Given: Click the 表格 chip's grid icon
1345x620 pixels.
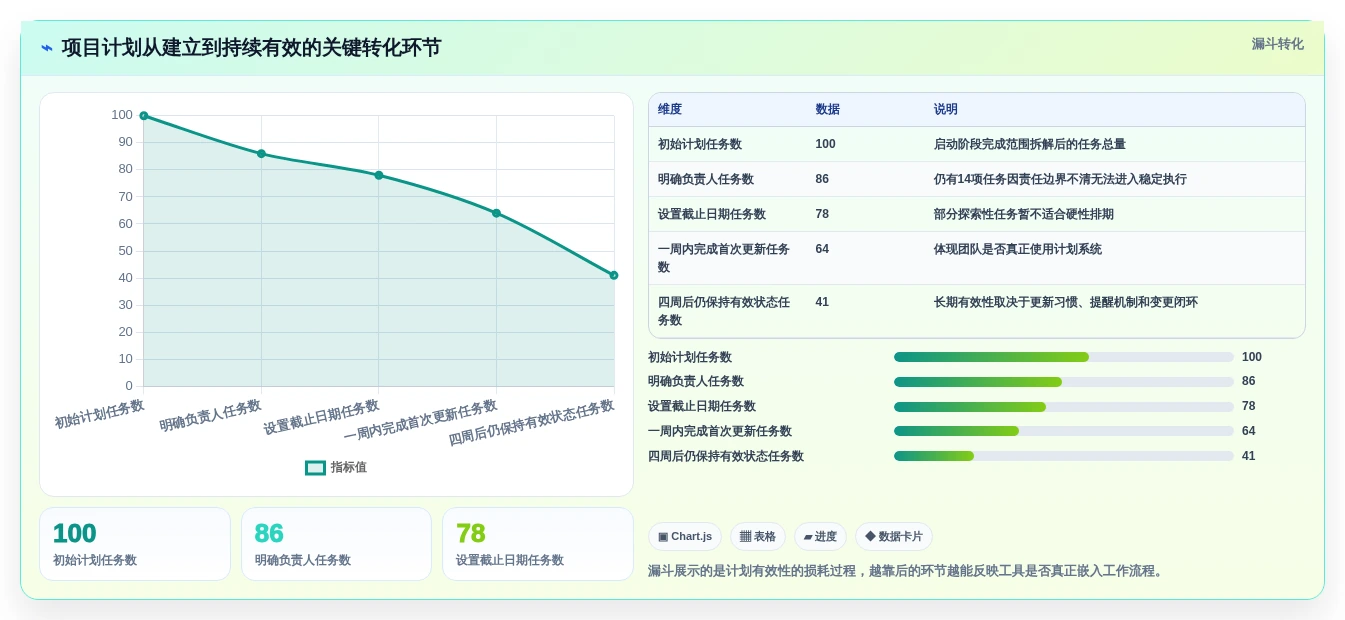Looking at the screenshot, I should 745,537.
